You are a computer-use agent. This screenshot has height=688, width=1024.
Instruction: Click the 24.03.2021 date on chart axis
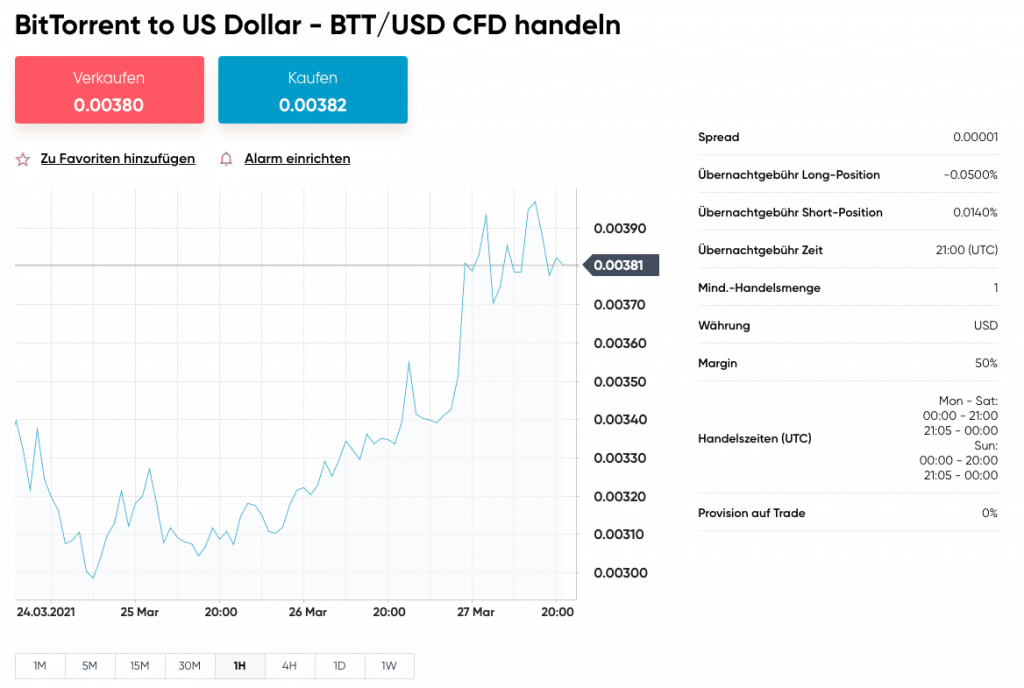(x=46, y=612)
